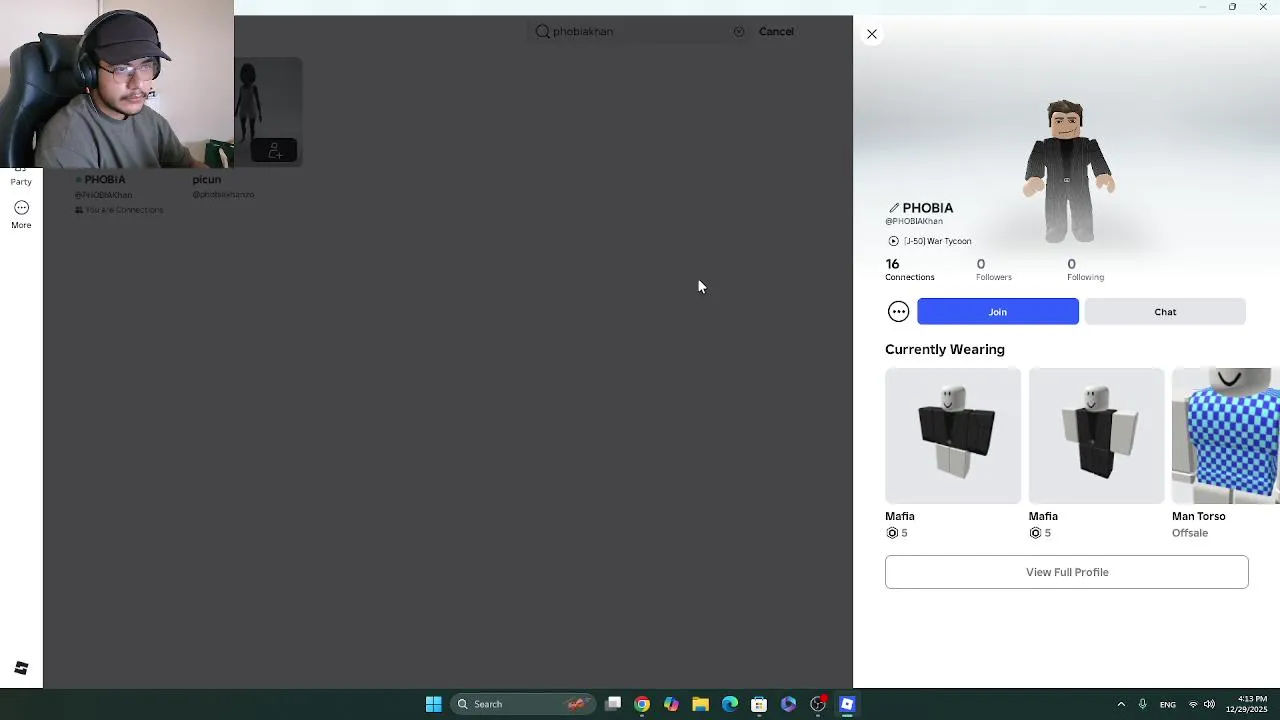Clear the search text with X icon
This screenshot has width=1280, height=720.
pos(739,32)
